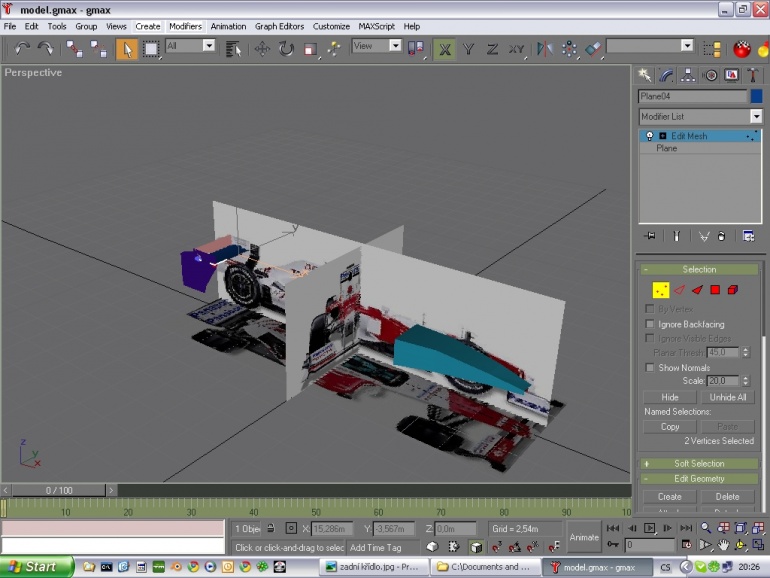Collapse the Selection rollout
Viewport: 770px width, 578px height.
point(699,269)
